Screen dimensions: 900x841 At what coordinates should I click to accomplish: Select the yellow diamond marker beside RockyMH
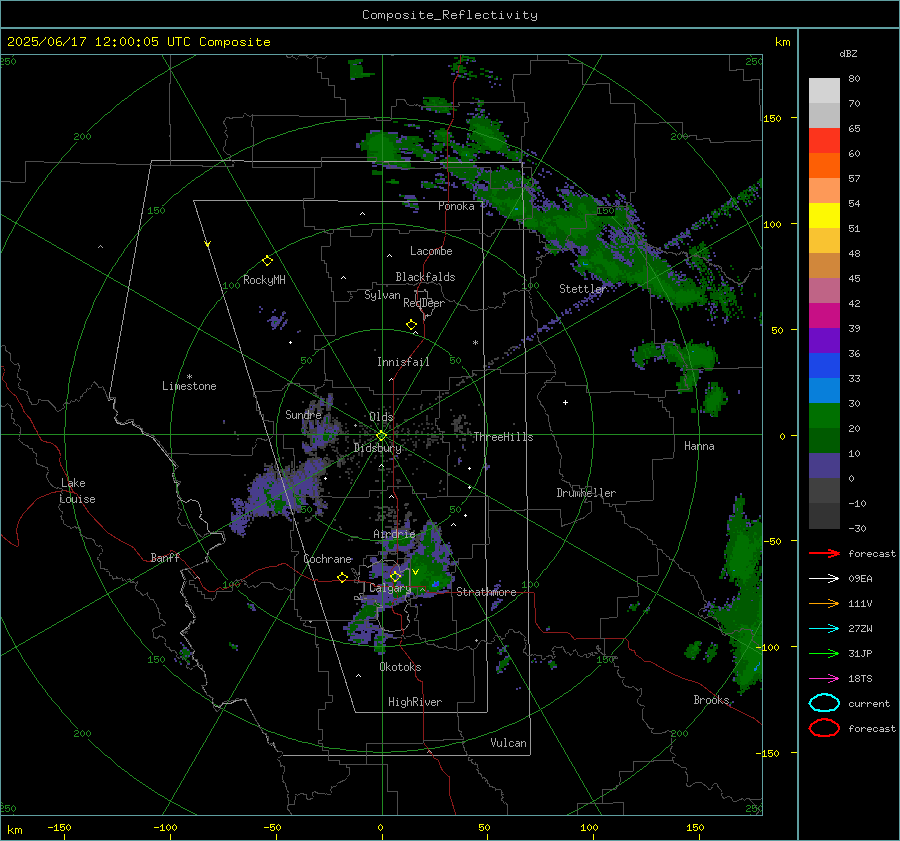tap(267, 261)
